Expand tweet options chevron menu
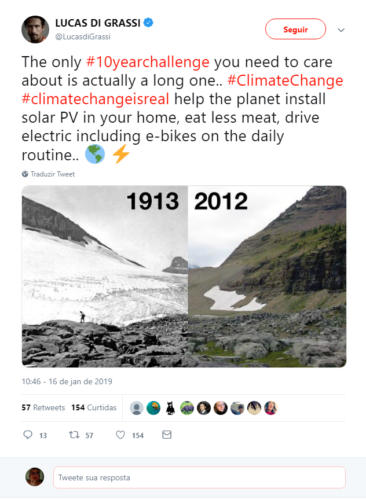Screen dimensions: 366x500 [x=341, y=30]
